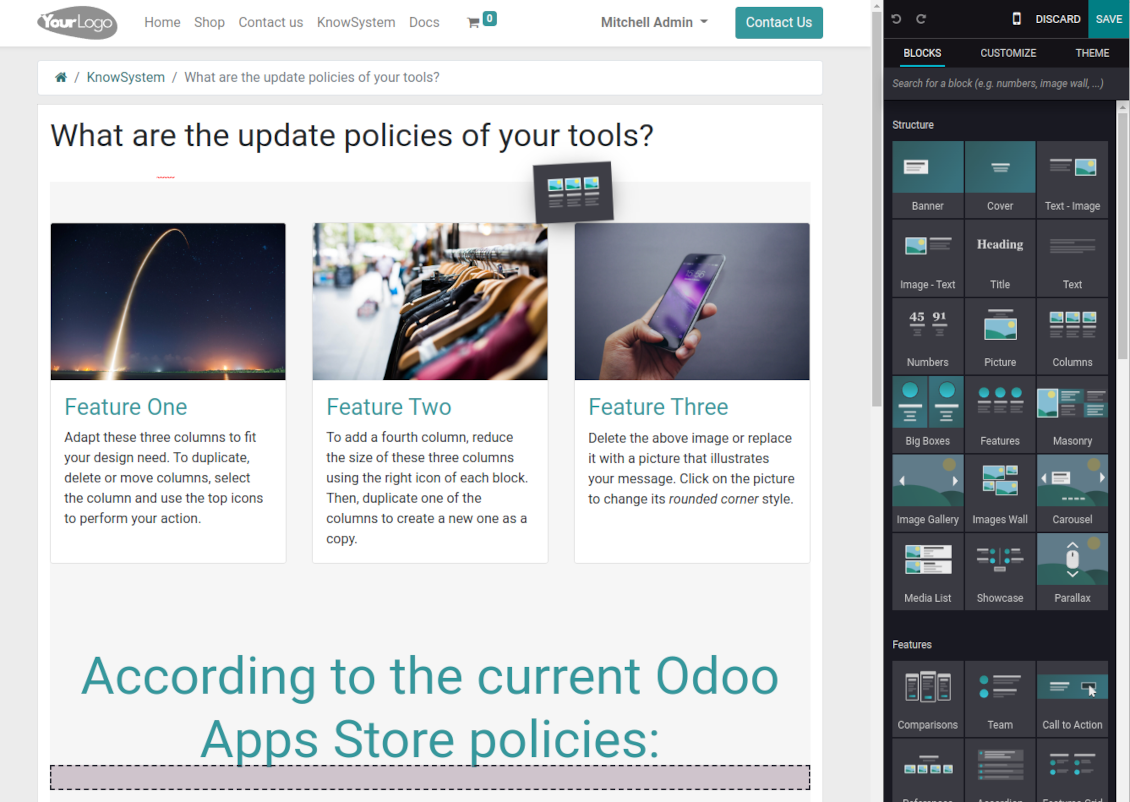The image size is (1130, 802).
Task: Select the Features block
Action: tap(1000, 414)
